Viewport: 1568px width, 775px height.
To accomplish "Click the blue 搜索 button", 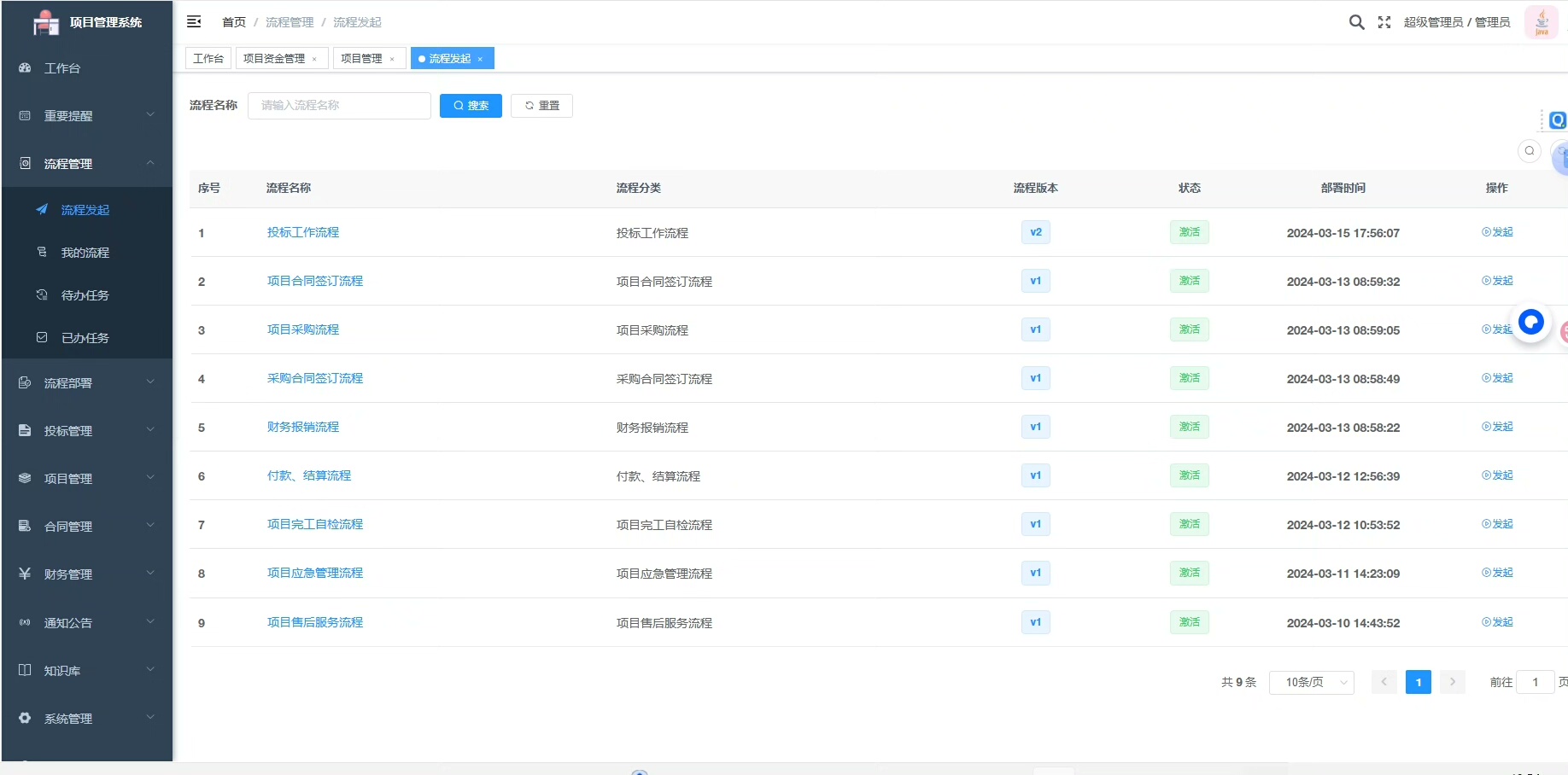I will pos(471,106).
